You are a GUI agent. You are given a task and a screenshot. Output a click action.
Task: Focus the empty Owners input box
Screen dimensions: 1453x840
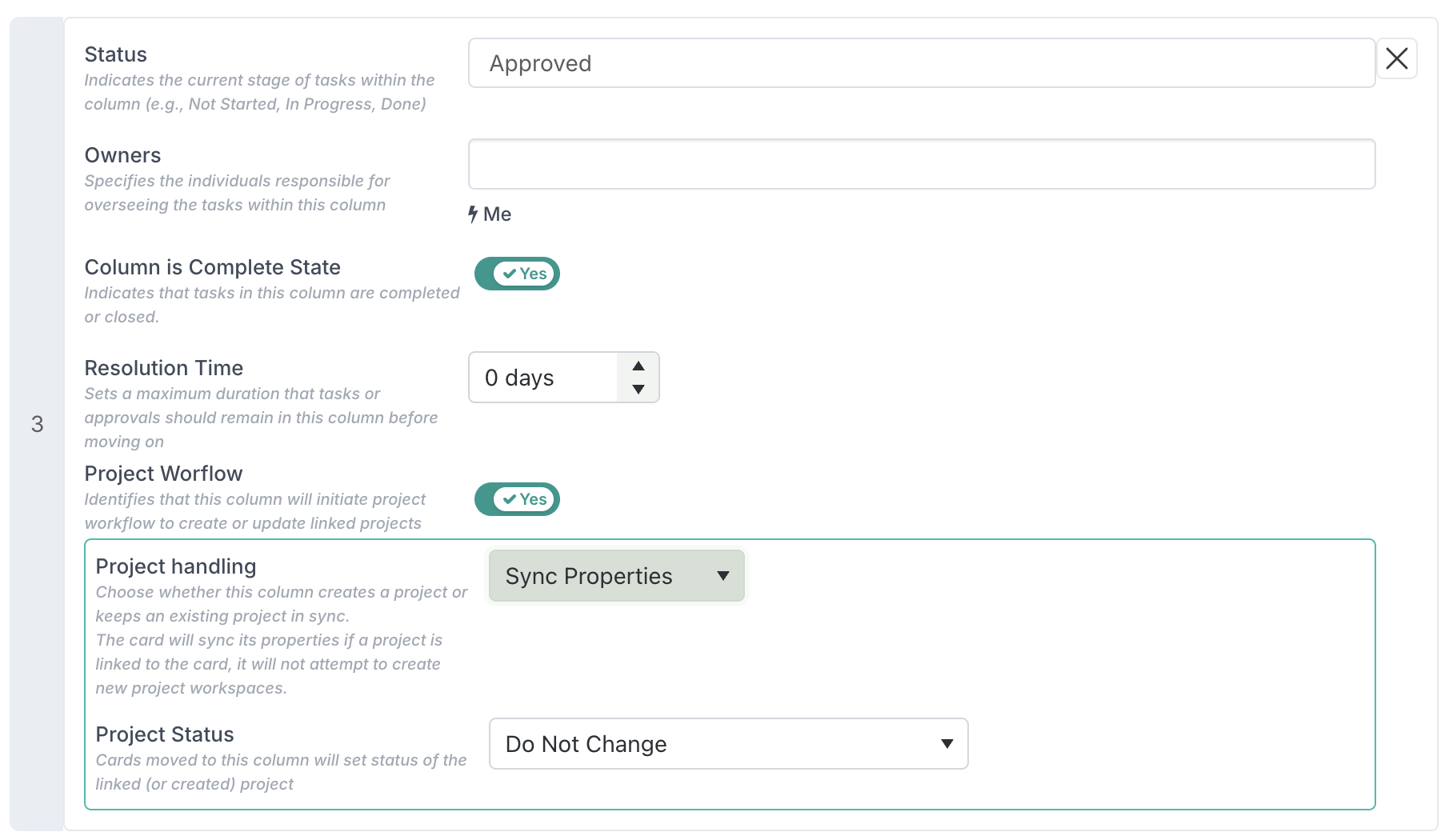point(920,164)
